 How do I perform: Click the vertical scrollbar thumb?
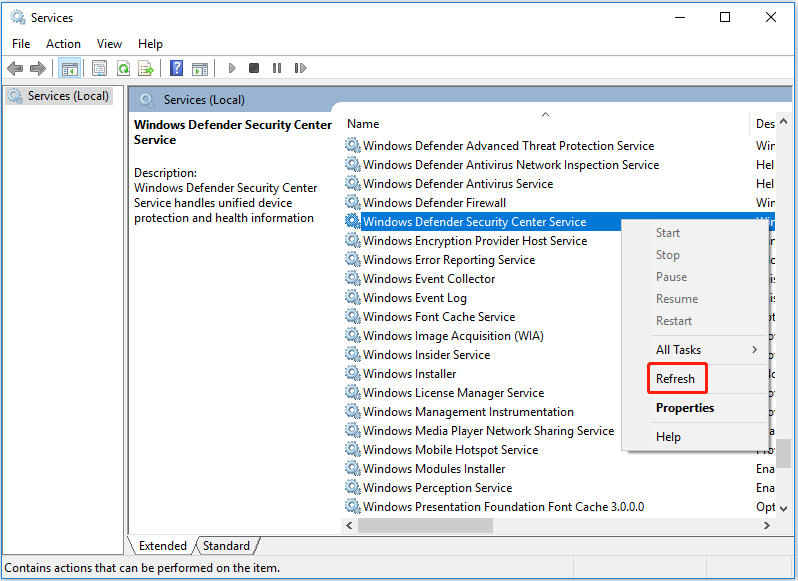point(784,454)
